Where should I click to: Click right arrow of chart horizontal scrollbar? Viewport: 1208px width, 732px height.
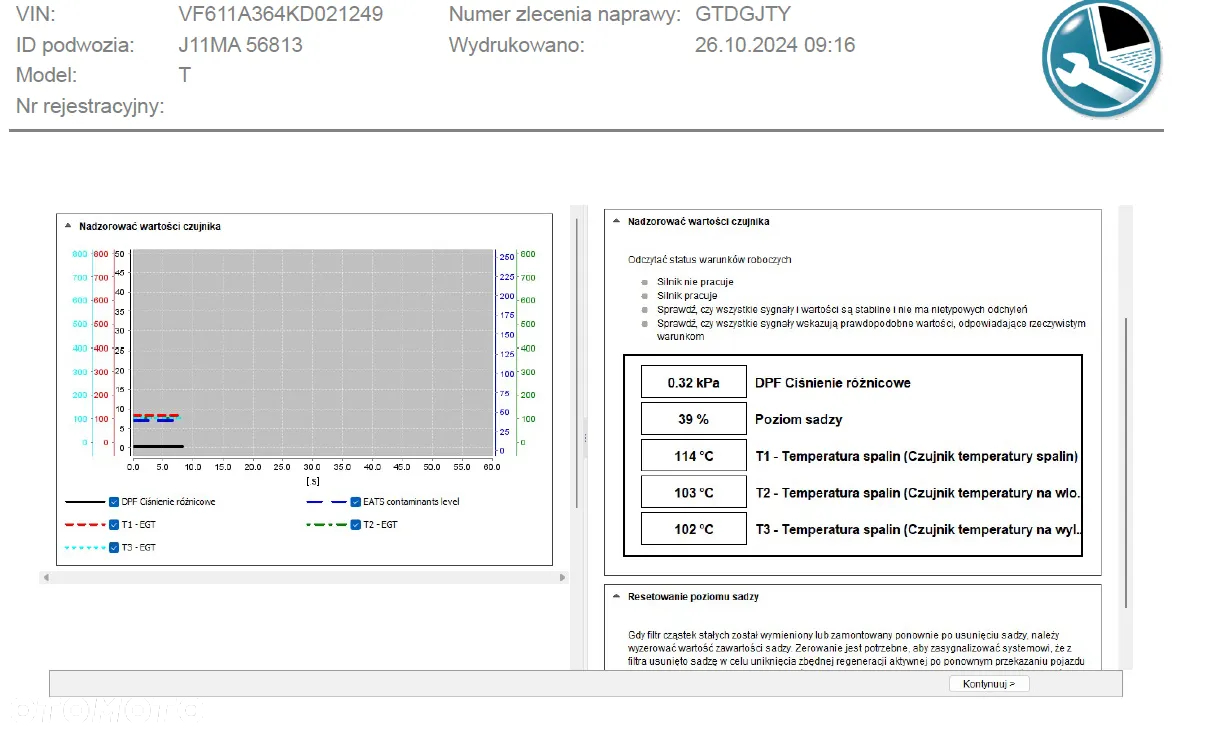coord(562,577)
